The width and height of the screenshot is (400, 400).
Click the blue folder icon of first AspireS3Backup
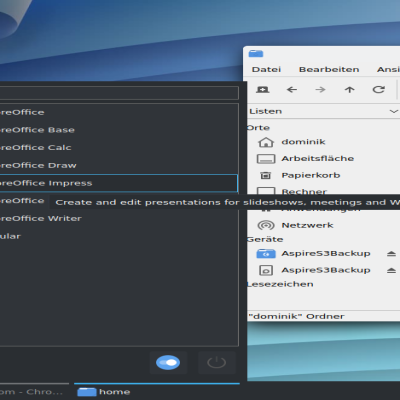(266, 254)
